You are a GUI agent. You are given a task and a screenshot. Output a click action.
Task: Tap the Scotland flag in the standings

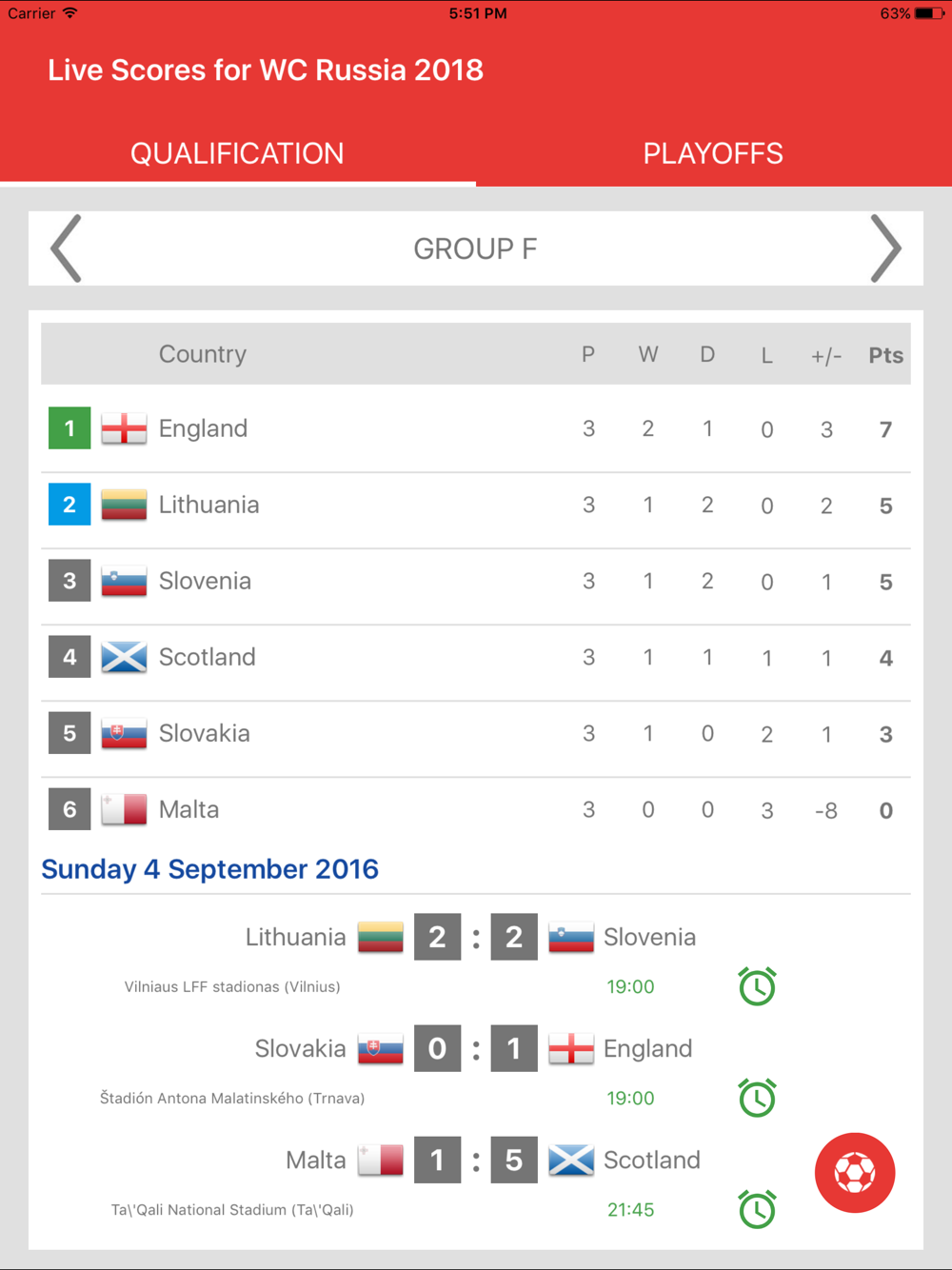[x=124, y=657]
